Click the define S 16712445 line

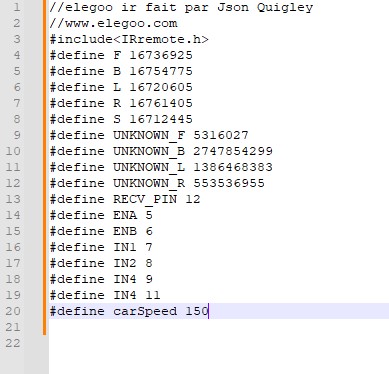121,119
